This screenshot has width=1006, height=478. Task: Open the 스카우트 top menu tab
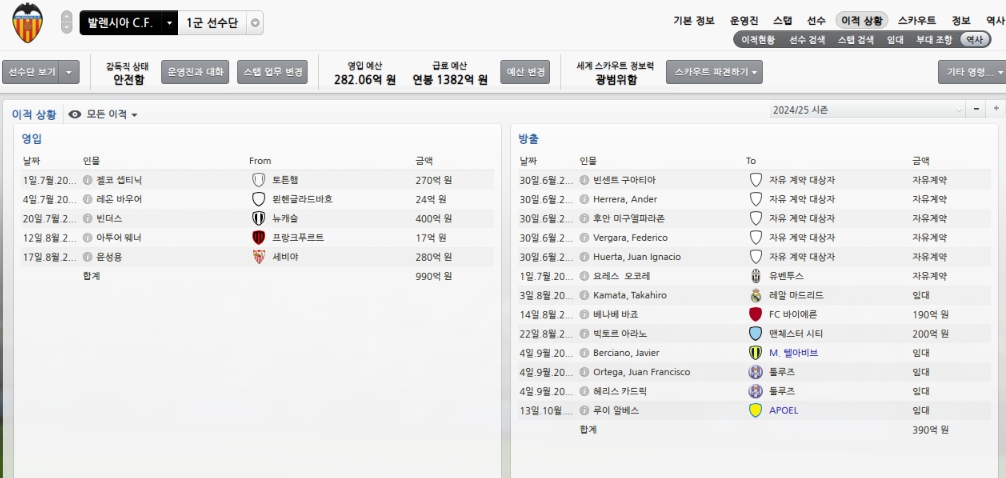click(917, 20)
